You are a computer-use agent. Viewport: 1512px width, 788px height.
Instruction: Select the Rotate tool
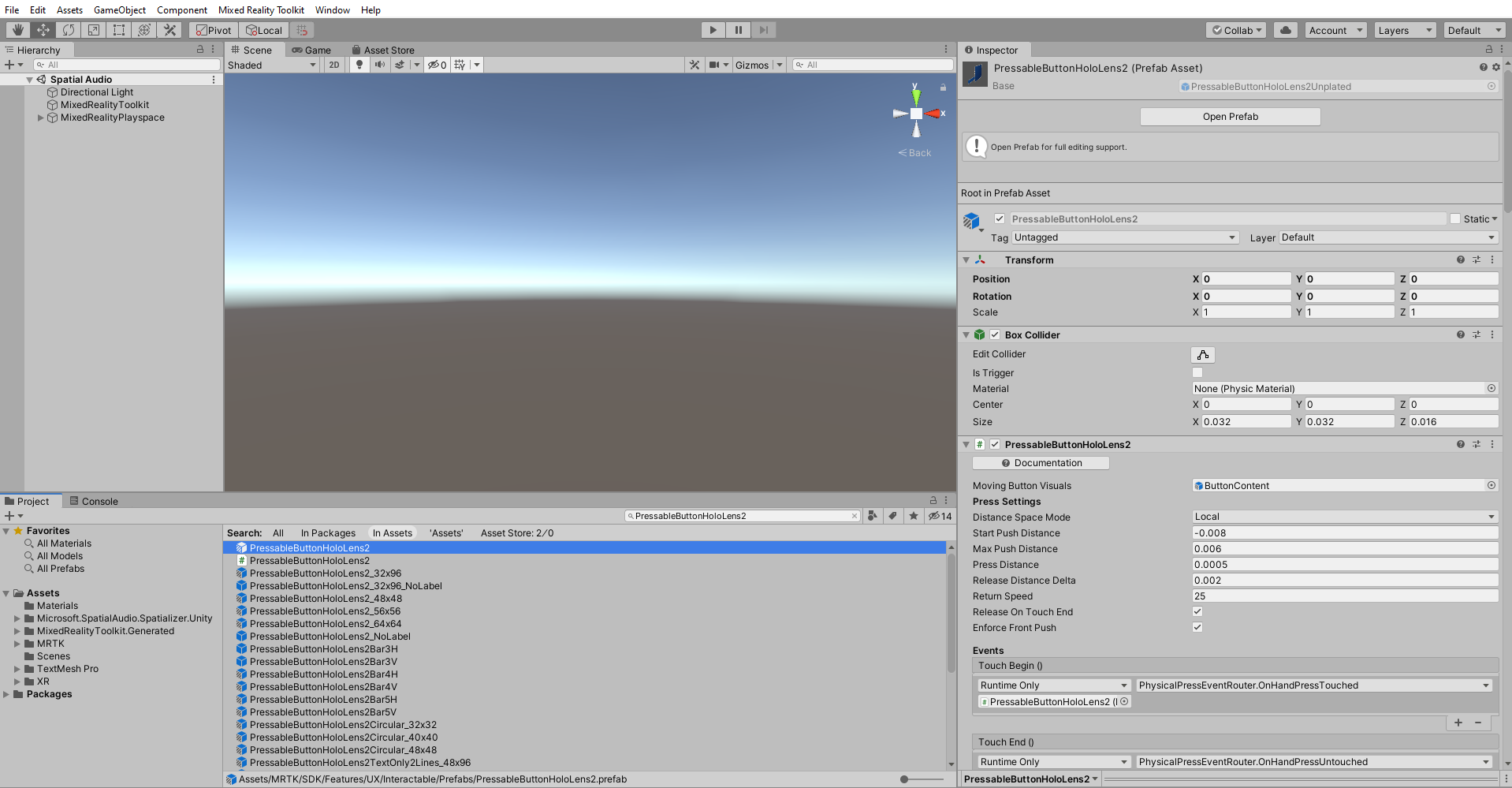[69, 30]
